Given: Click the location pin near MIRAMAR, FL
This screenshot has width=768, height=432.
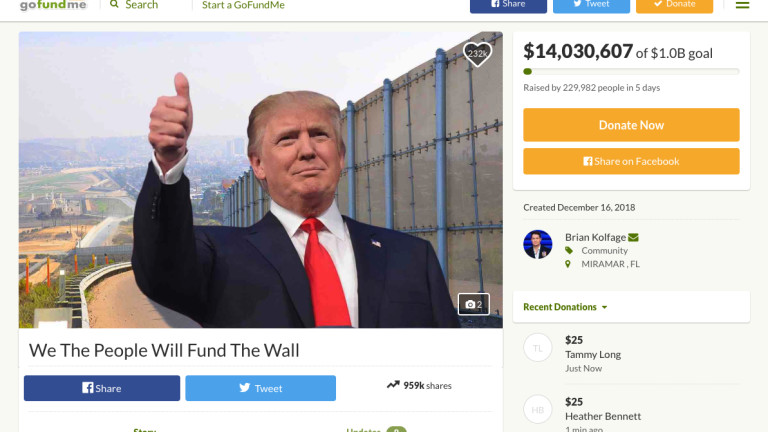Looking at the screenshot, I should point(568,264).
